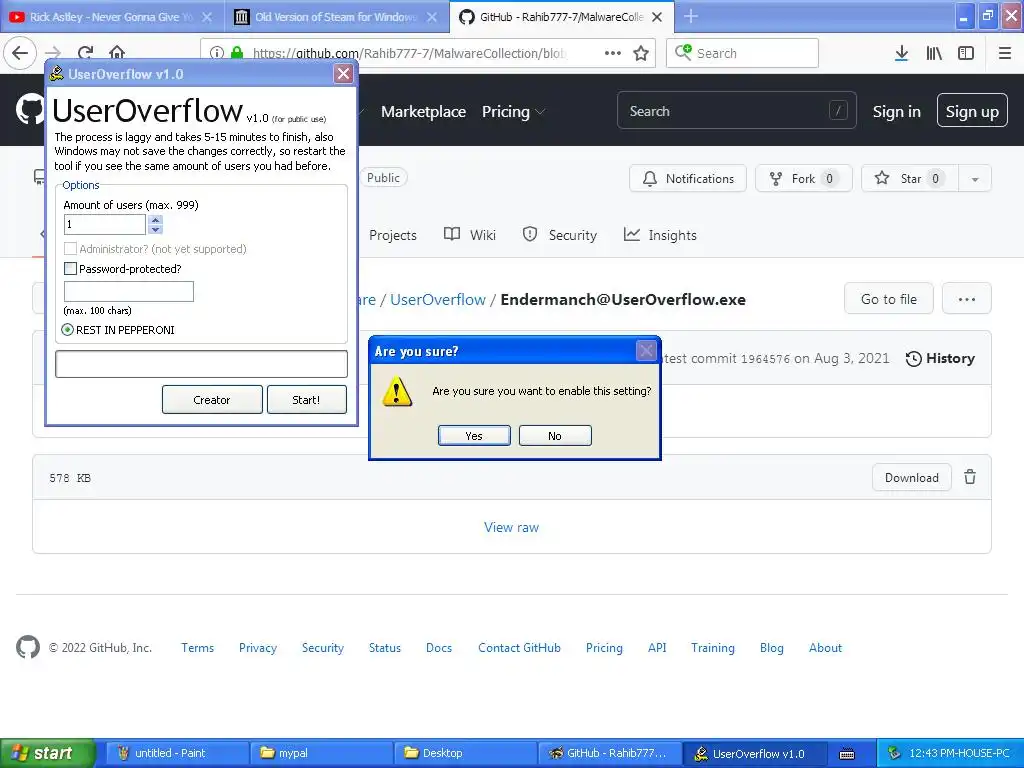Open the Wiki tab
This screenshot has height=768, width=1024.
[470, 235]
